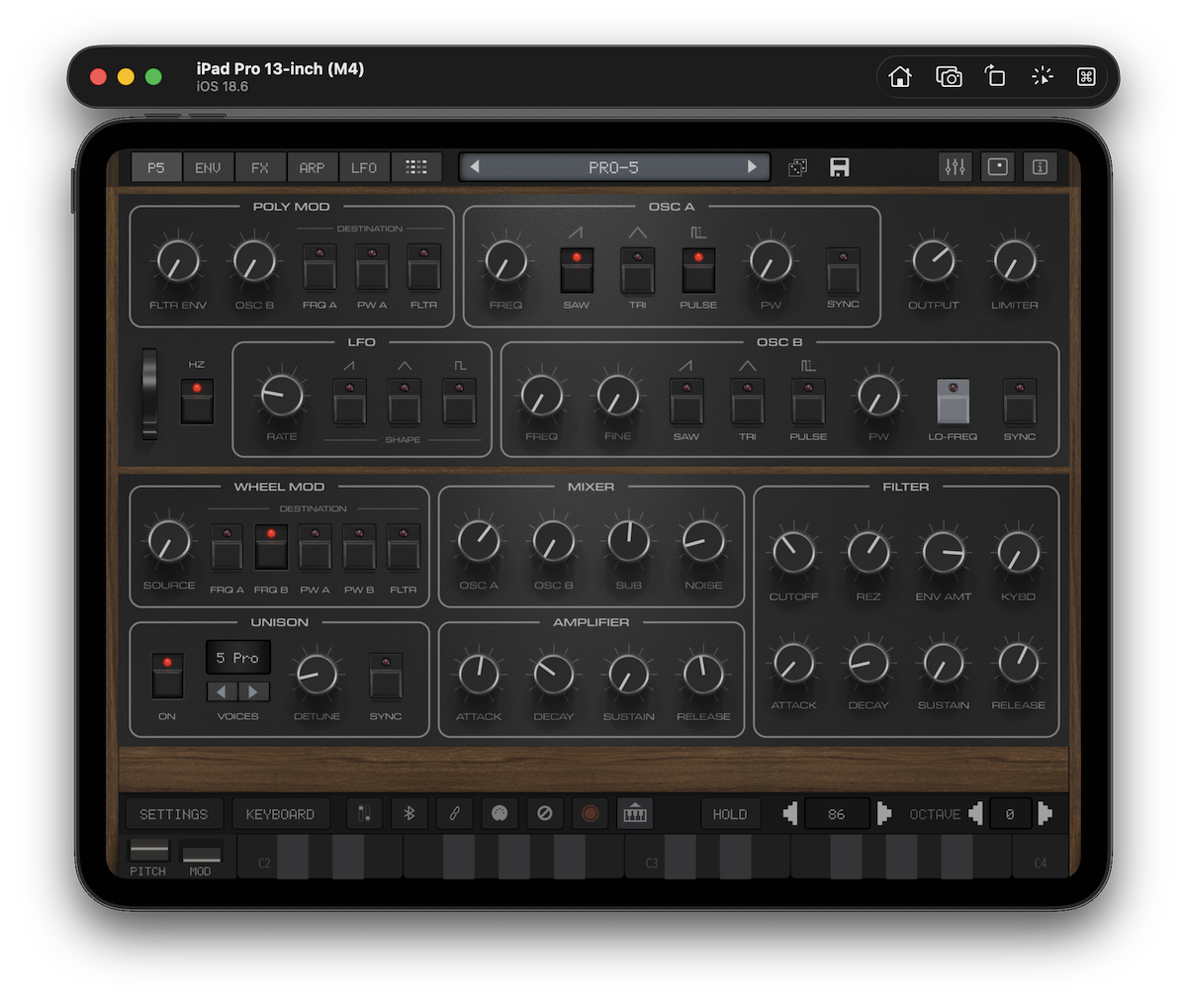Click the circle-slash icon in the bottom bar

click(x=544, y=814)
